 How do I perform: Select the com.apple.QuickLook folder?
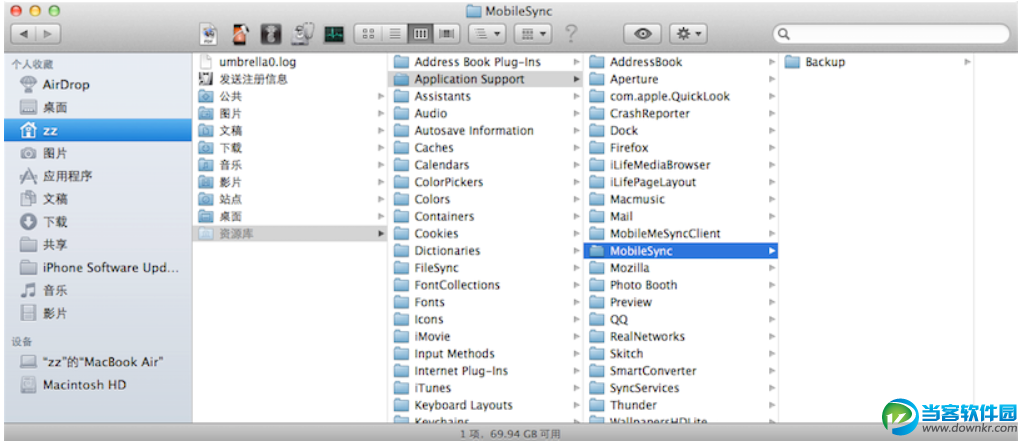(681, 96)
